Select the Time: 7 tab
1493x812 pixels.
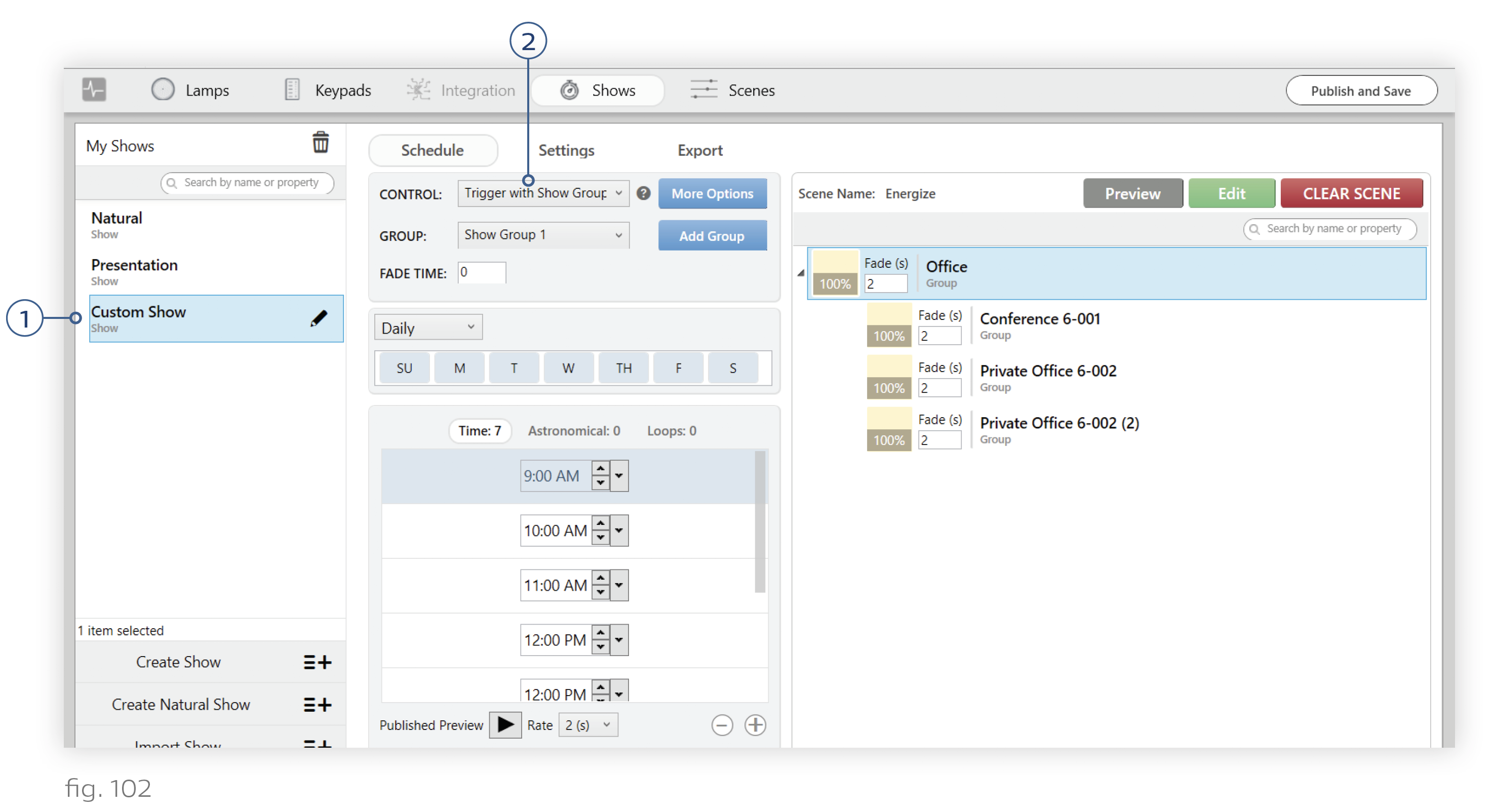click(x=479, y=430)
